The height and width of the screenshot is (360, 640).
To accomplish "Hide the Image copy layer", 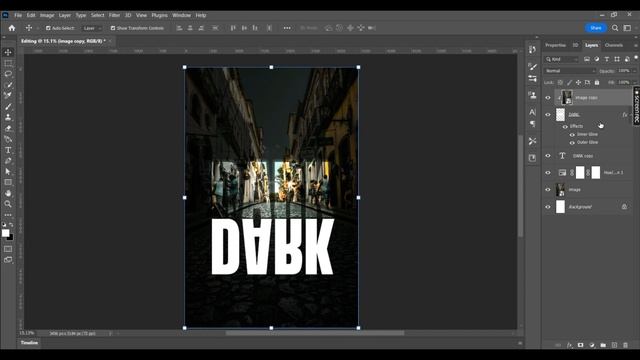I will coord(548,98).
